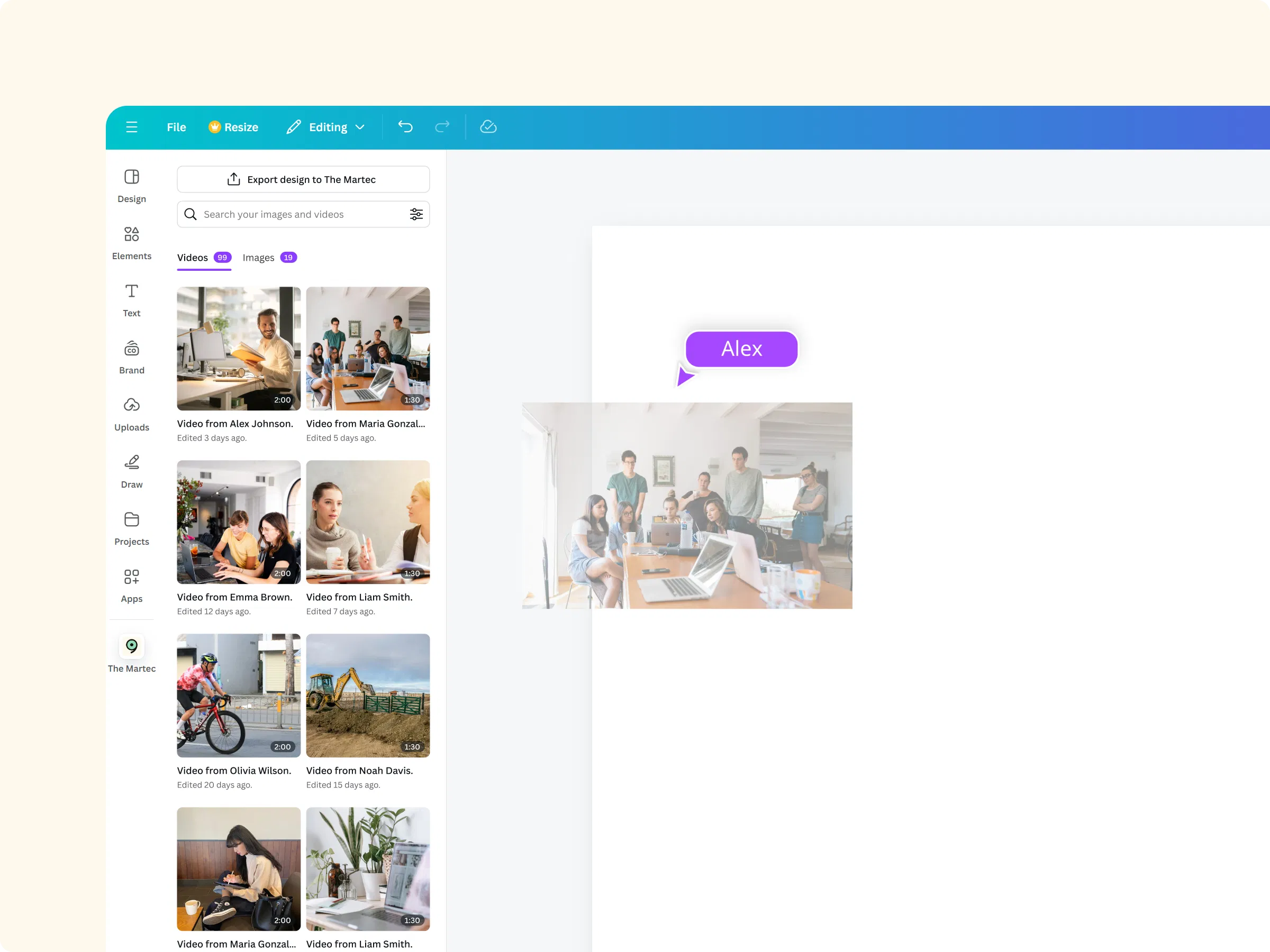1270x952 pixels.
Task: Switch to the Videos tab
Action: (204, 258)
